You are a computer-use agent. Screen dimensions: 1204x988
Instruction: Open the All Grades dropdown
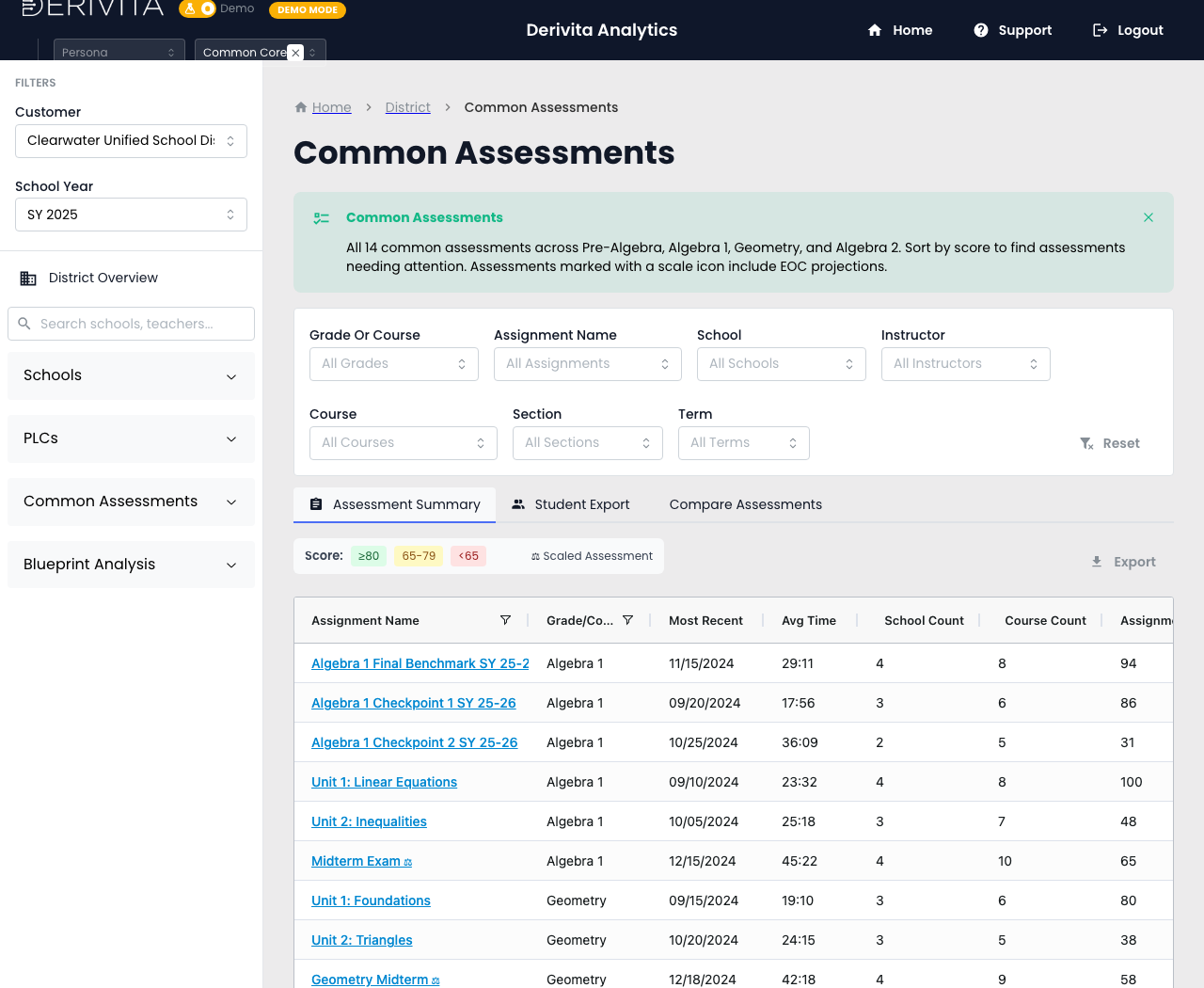tap(394, 364)
